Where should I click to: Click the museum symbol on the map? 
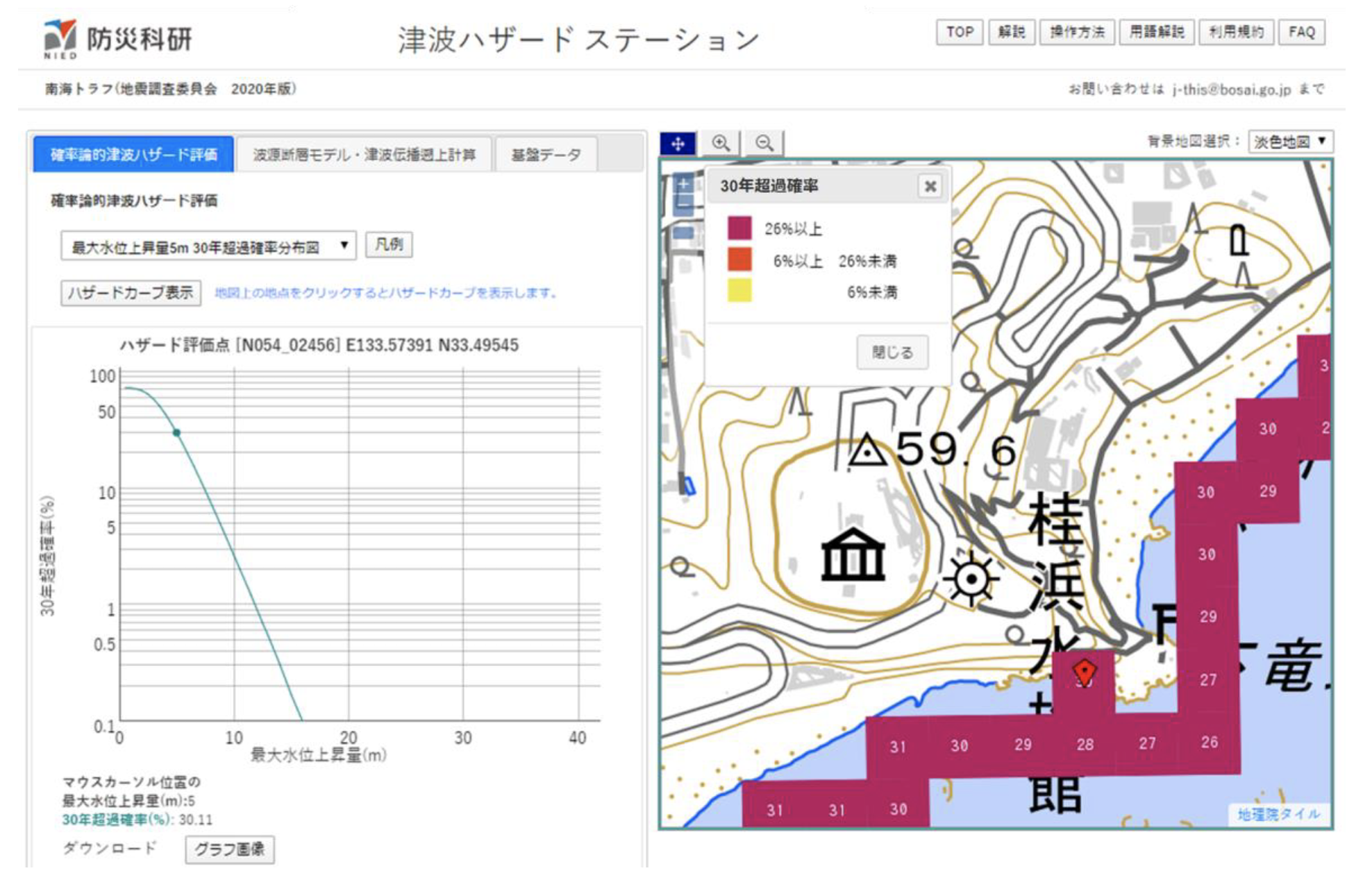click(x=853, y=554)
